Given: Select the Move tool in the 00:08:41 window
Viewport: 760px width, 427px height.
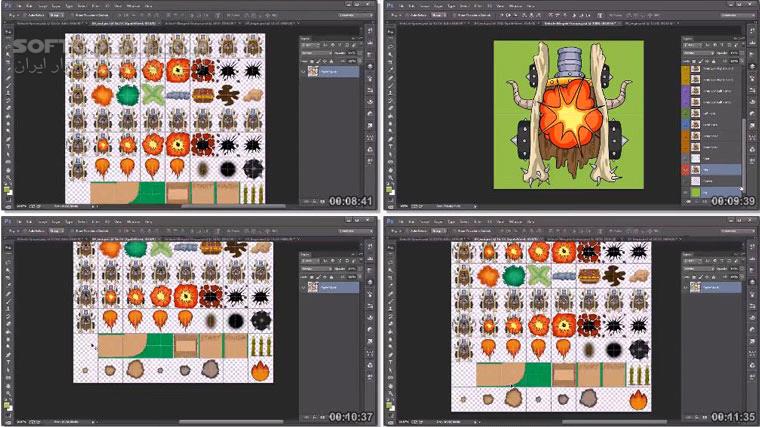Looking at the screenshot, I should pyautogui.click(x=8, y=32).
